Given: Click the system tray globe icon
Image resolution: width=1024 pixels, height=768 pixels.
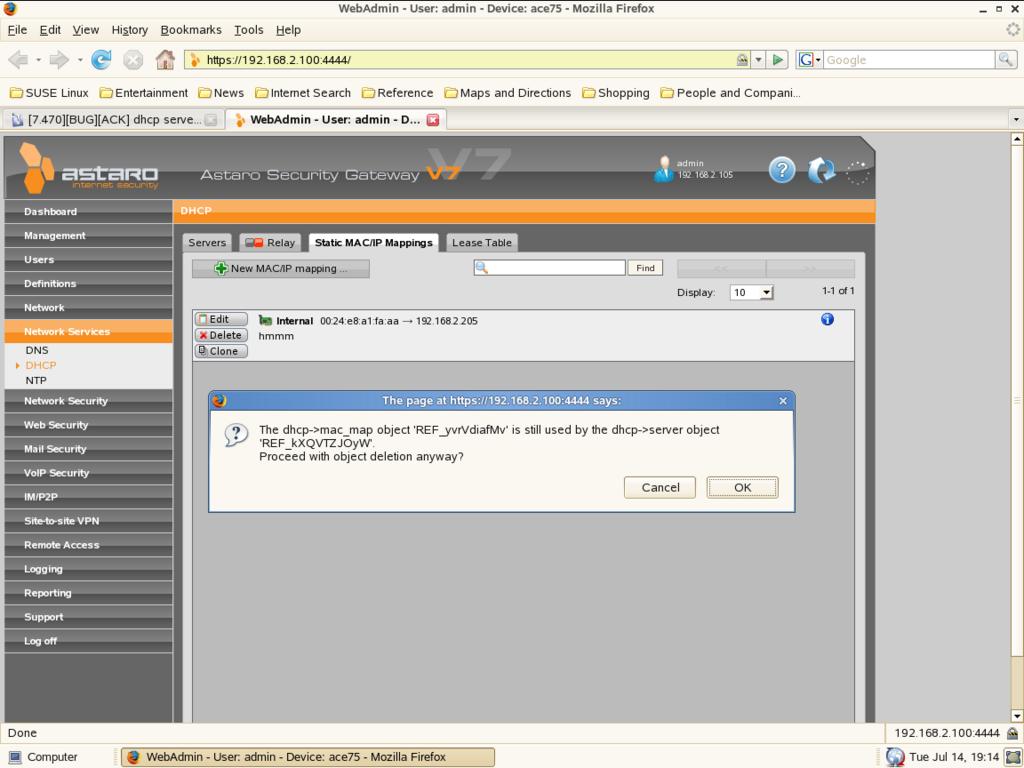Looking at the screenshot, I should (895, 757).
